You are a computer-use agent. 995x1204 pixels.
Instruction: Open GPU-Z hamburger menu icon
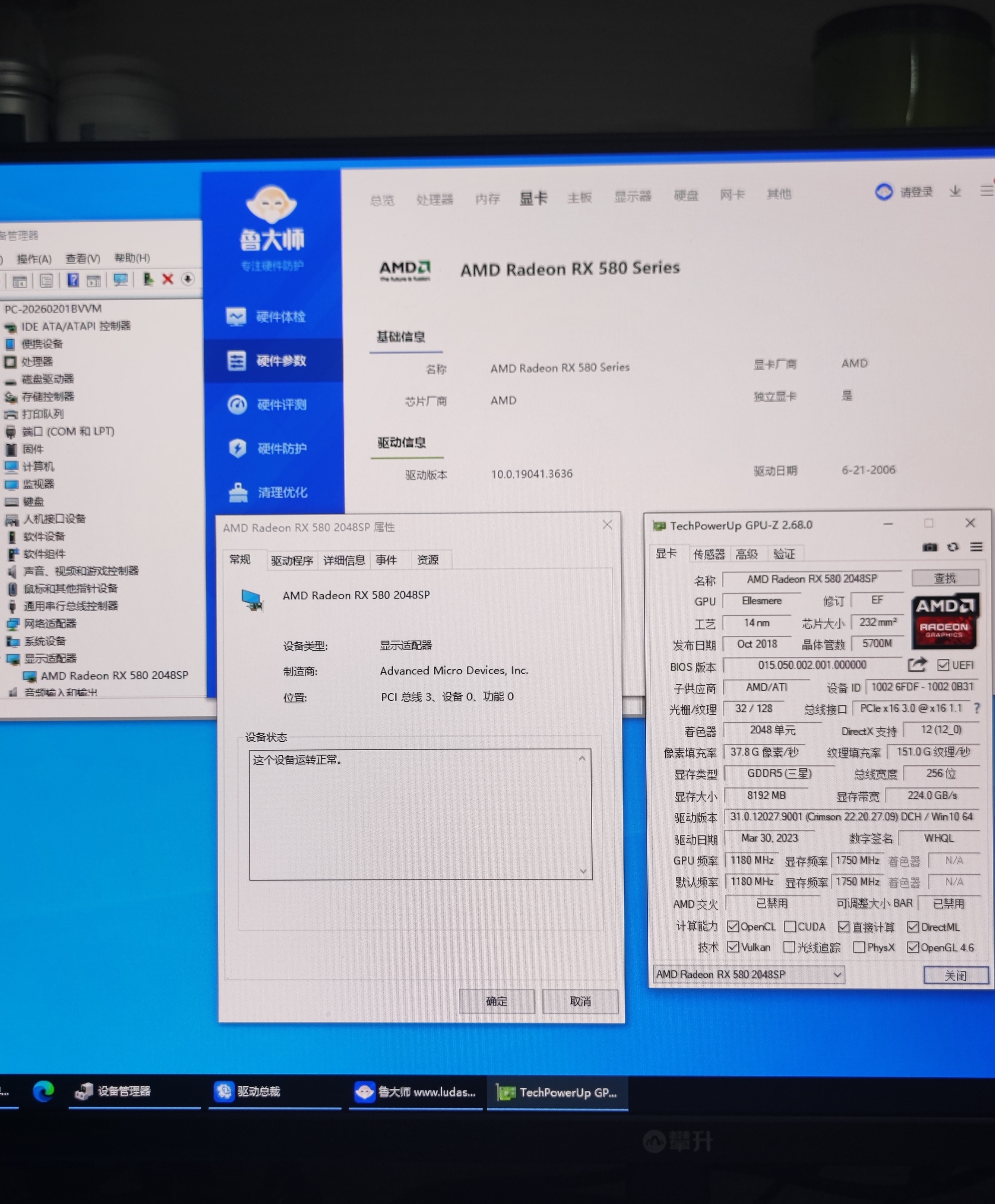tap(976, 547)
